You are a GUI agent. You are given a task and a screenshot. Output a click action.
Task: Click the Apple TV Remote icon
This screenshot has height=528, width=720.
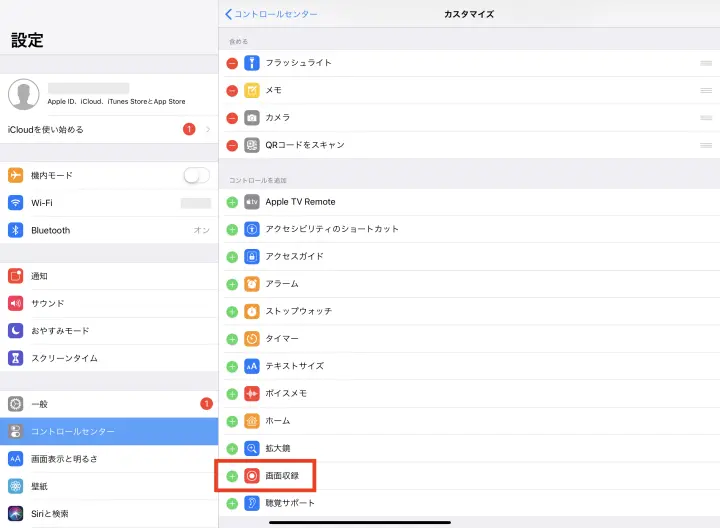coord(252,202)
